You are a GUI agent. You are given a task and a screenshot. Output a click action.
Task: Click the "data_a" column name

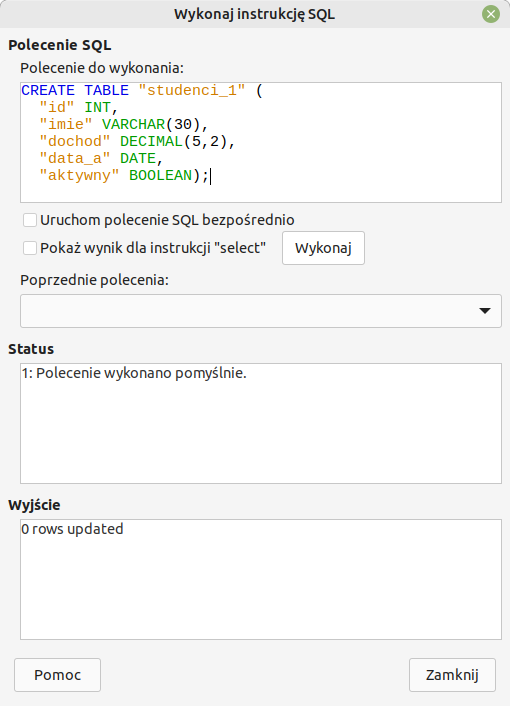point(75,159)
